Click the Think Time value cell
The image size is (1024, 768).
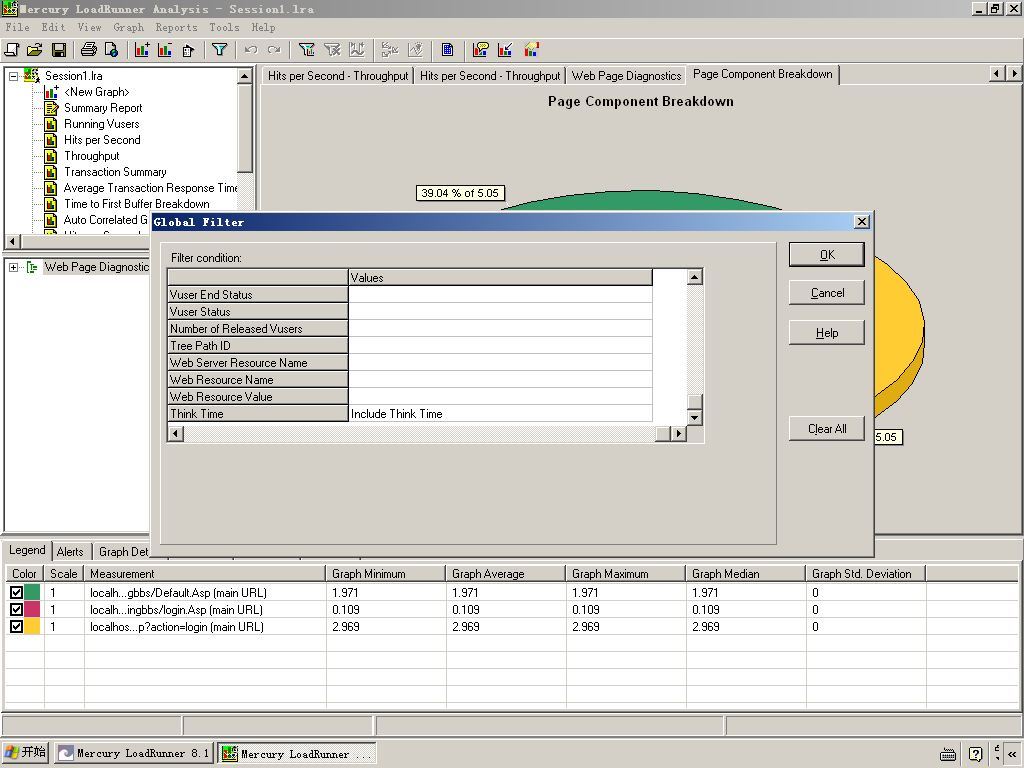[x=500, y=414]
